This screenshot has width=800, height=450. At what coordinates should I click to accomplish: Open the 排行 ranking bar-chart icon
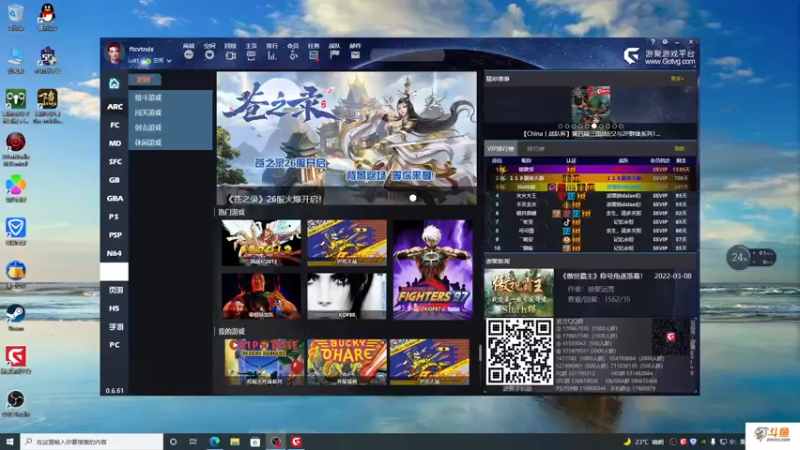(272, 55)
